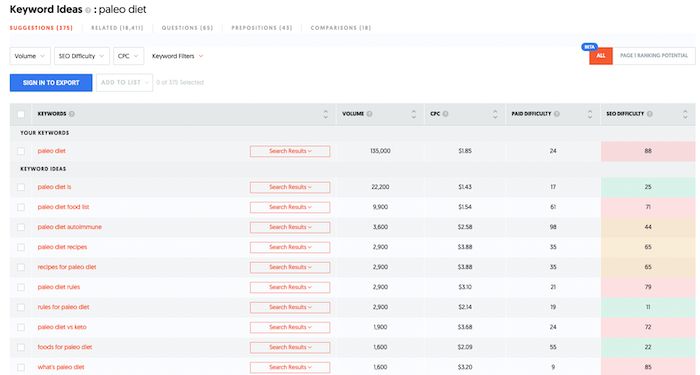Expand Search Results for 'paleo diet food list'
The height and width of the screenshot is (375, 700).
[x=290, y=207]
